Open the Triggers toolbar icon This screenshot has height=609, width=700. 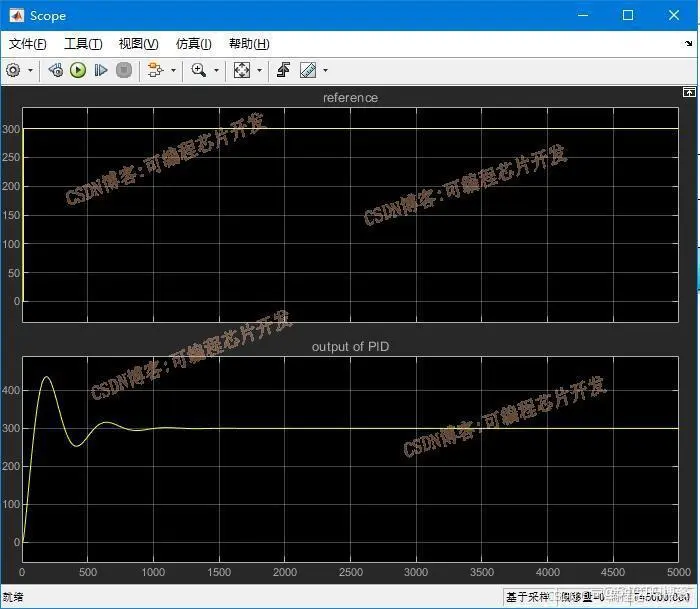[283, 70]
